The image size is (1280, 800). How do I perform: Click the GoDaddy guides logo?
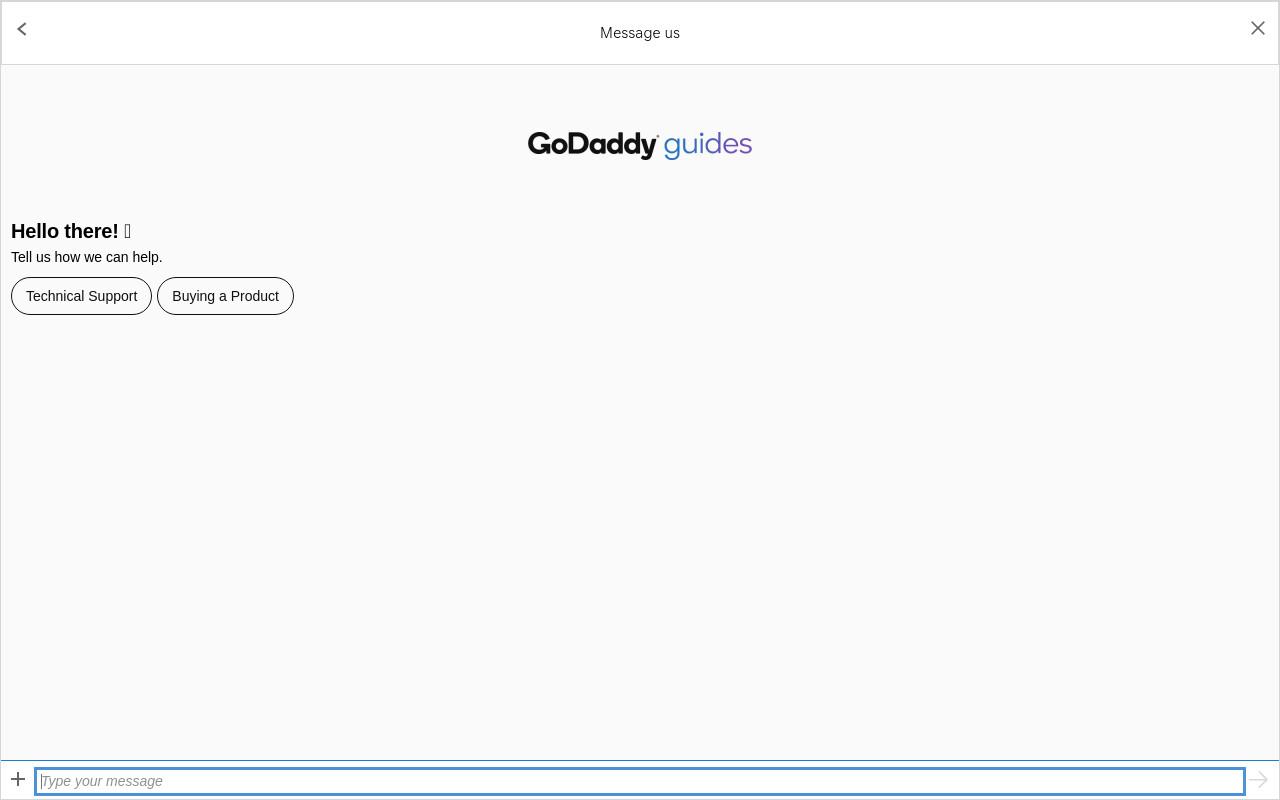pos(640,145)
